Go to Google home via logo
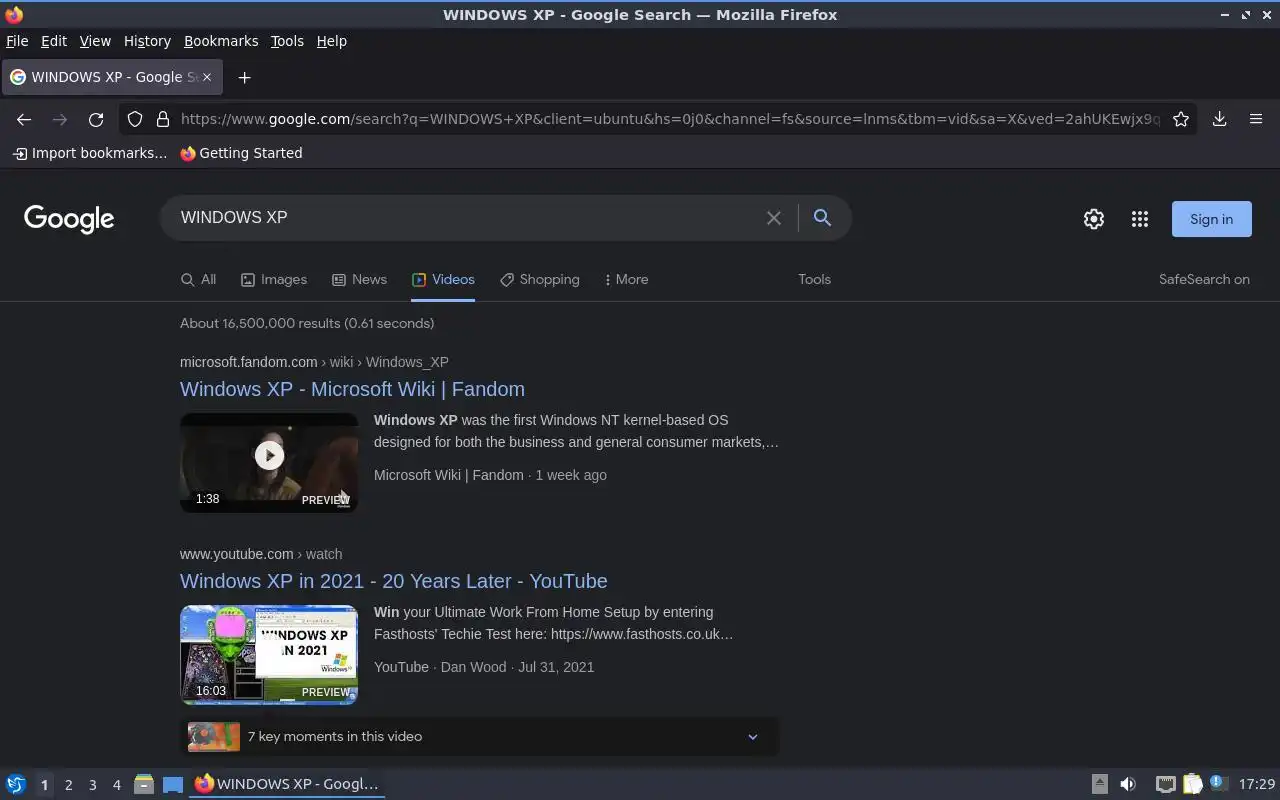The width and height of the screenshot is (1280, 800). point(69,219)
